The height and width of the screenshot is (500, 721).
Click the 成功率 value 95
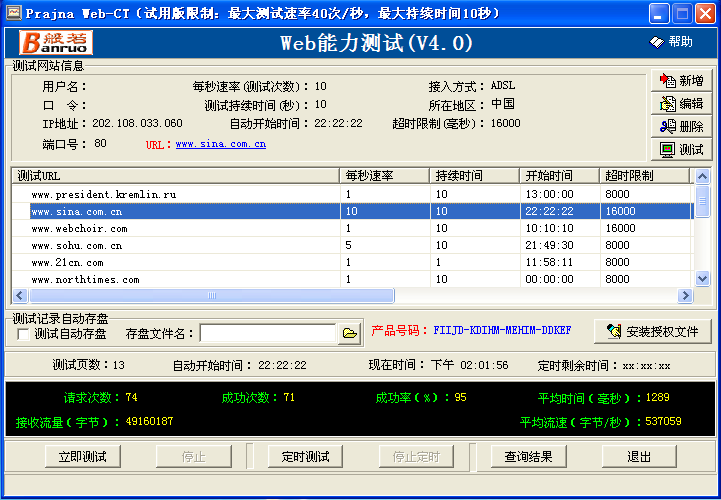coord(460,397)
